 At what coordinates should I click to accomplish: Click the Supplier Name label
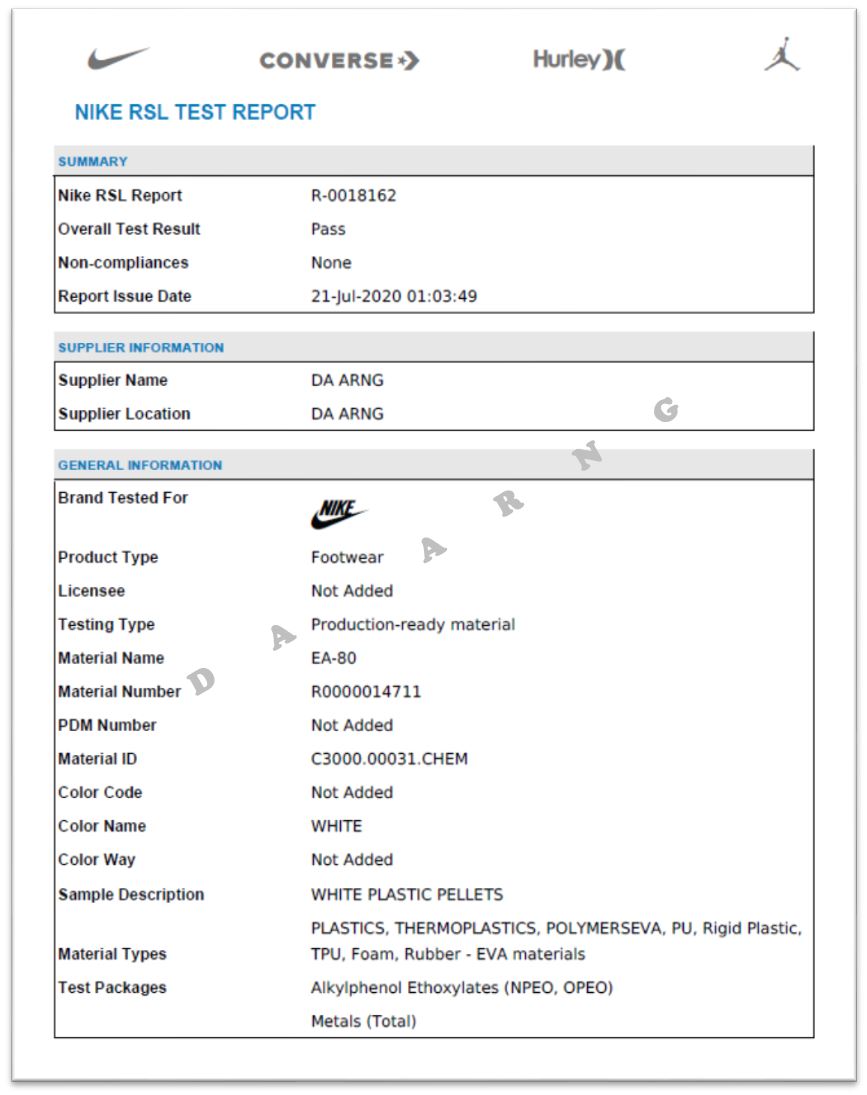tap(113, 380)
